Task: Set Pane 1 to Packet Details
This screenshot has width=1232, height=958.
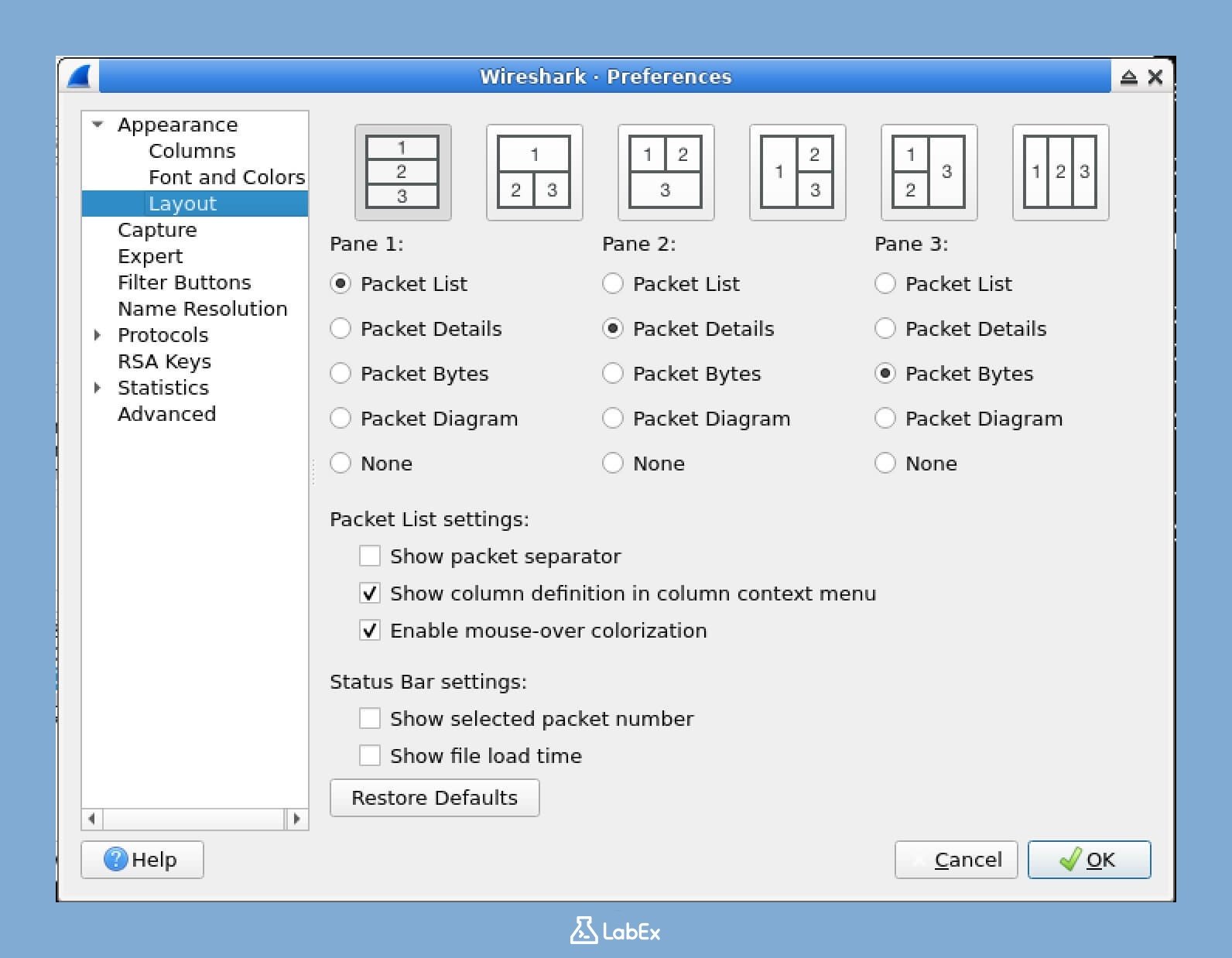Action: click(416, 329)
